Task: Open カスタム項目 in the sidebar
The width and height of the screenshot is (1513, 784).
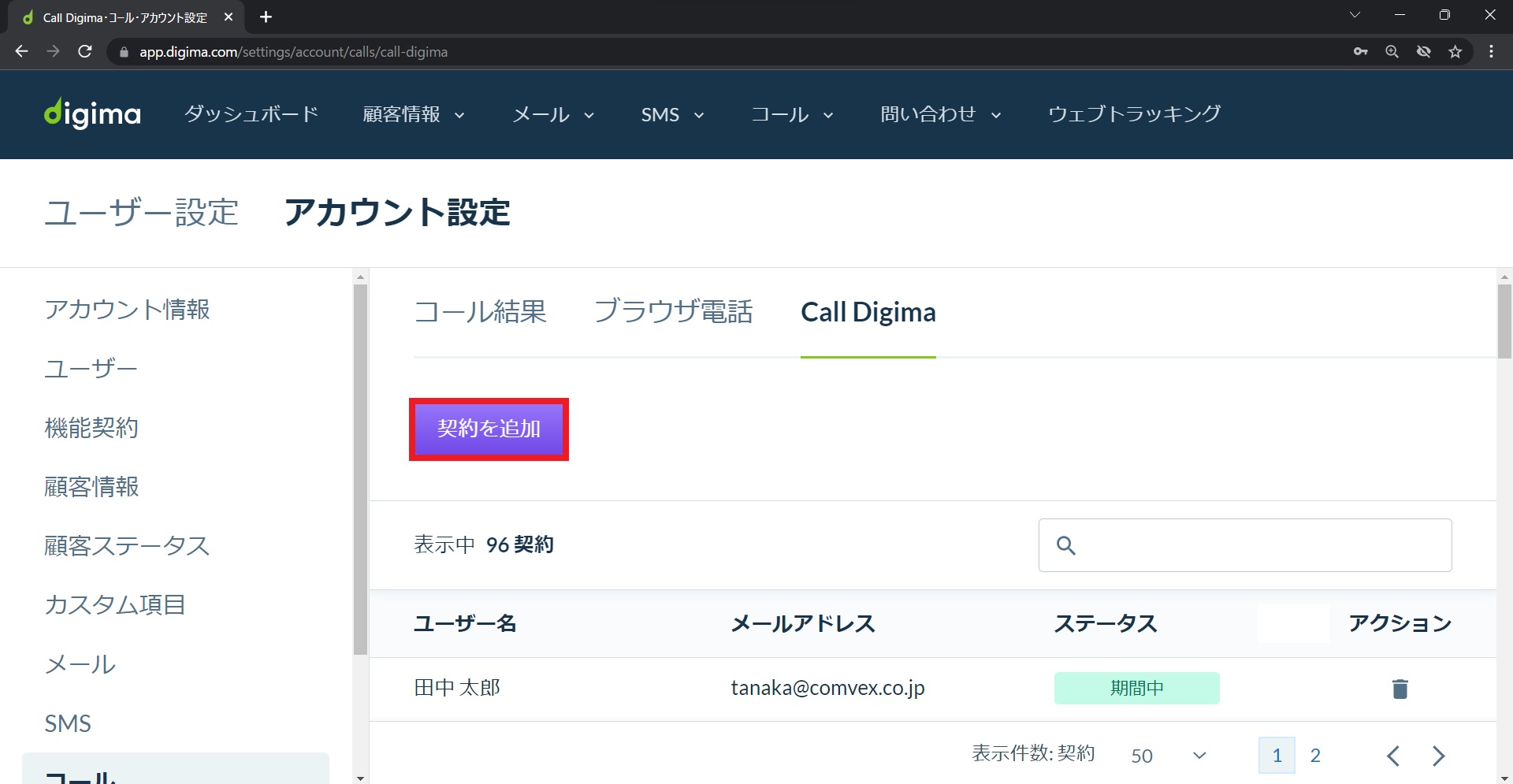Action: [x=115, y=605]
